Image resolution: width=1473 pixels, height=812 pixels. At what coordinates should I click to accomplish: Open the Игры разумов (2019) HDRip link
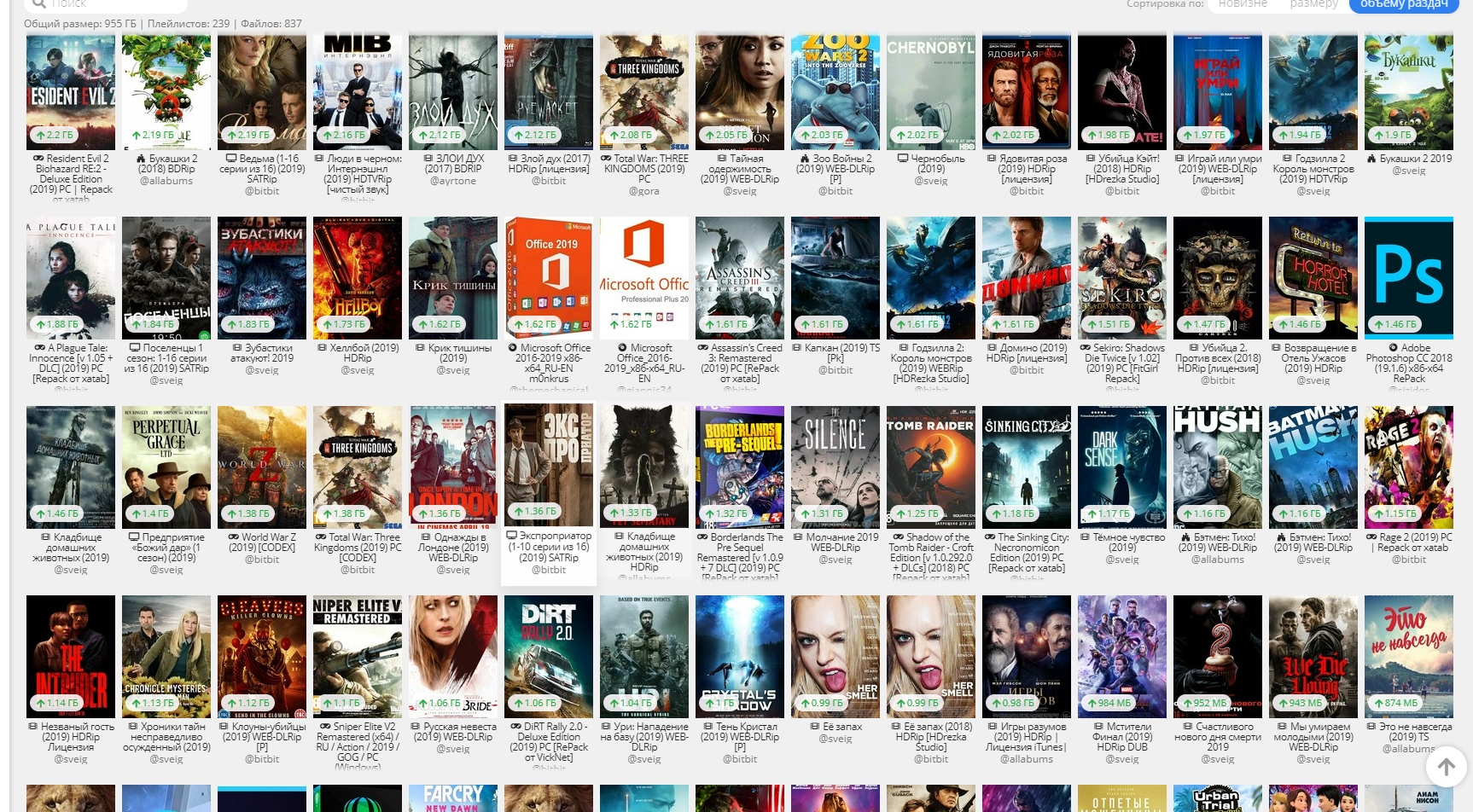[1027, 737]
